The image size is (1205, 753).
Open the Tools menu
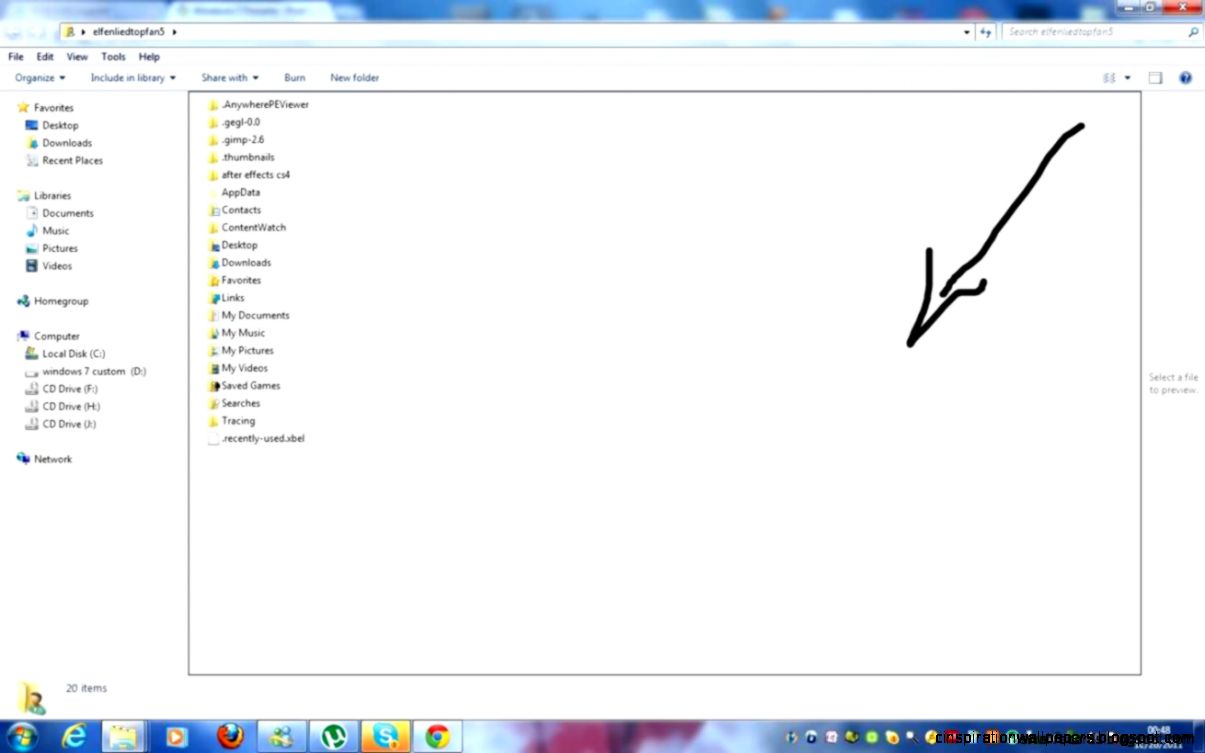pyautogui.click(x=112, y=56)
